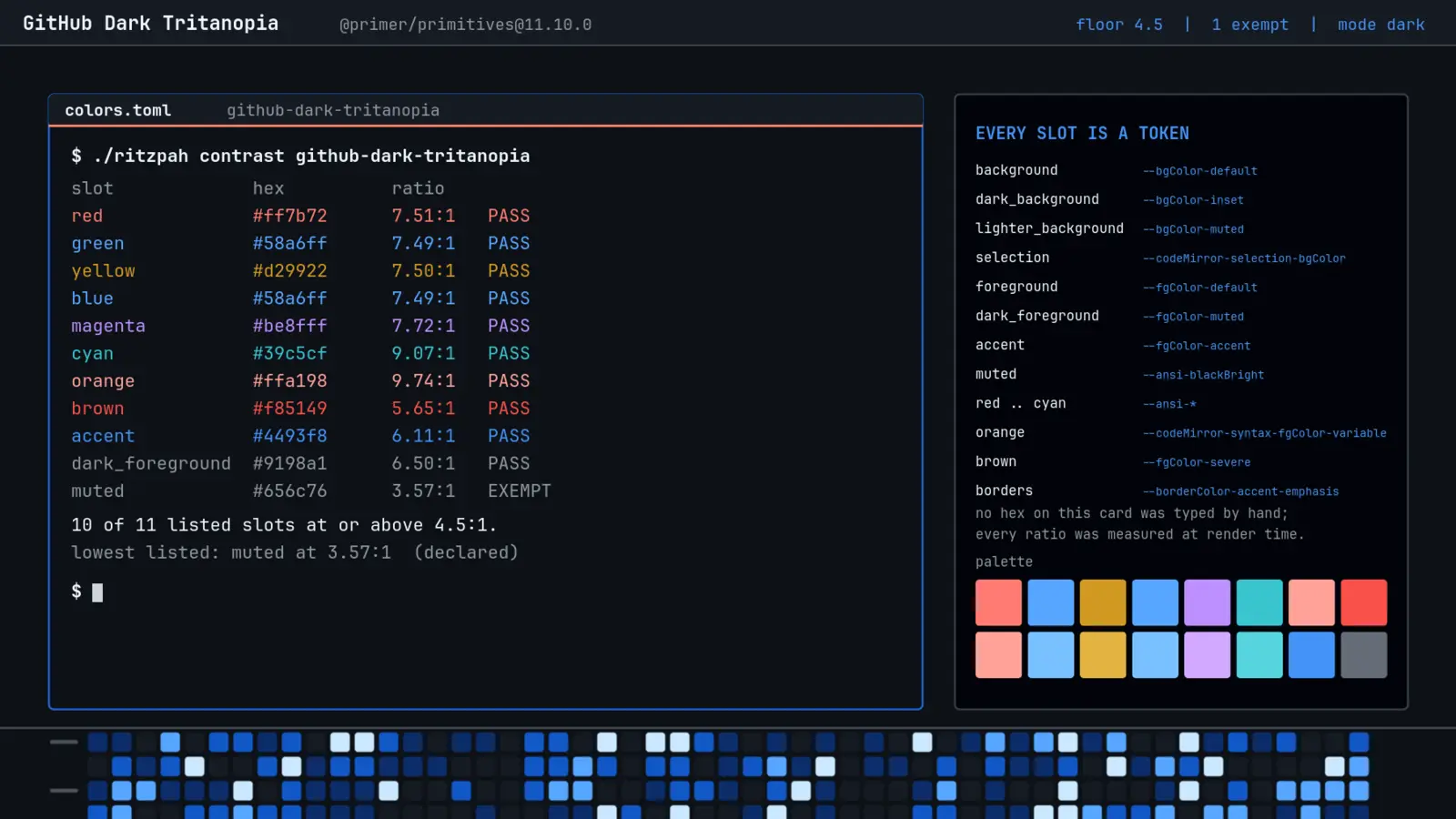Select the magenta slot name in the table
The height and width of the screenshot is (819, 1456).
click(108, 326)
